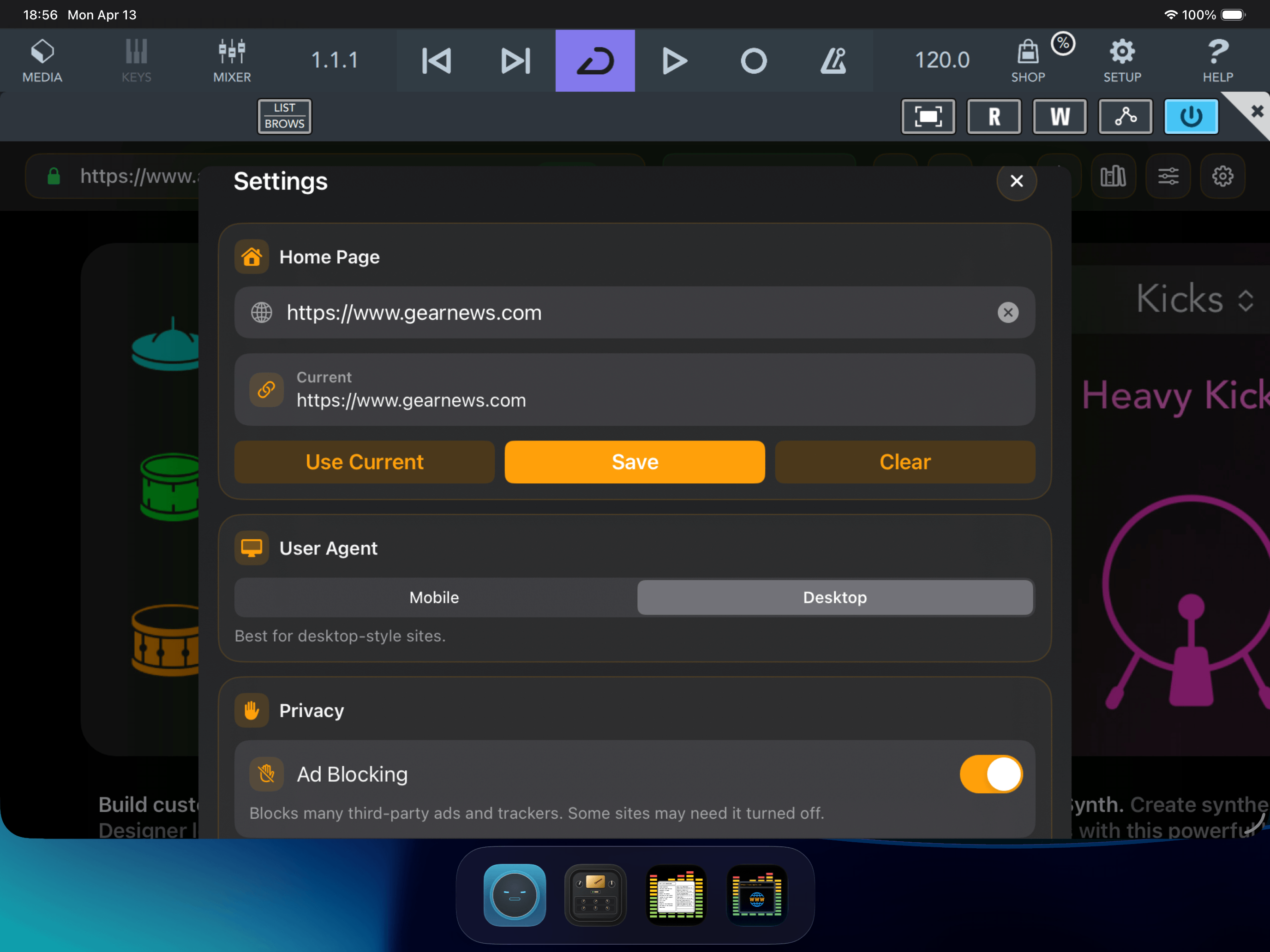Click the browser address bar URL
The width and height of the screenshot is (1270, 952).
coord(139,176)
